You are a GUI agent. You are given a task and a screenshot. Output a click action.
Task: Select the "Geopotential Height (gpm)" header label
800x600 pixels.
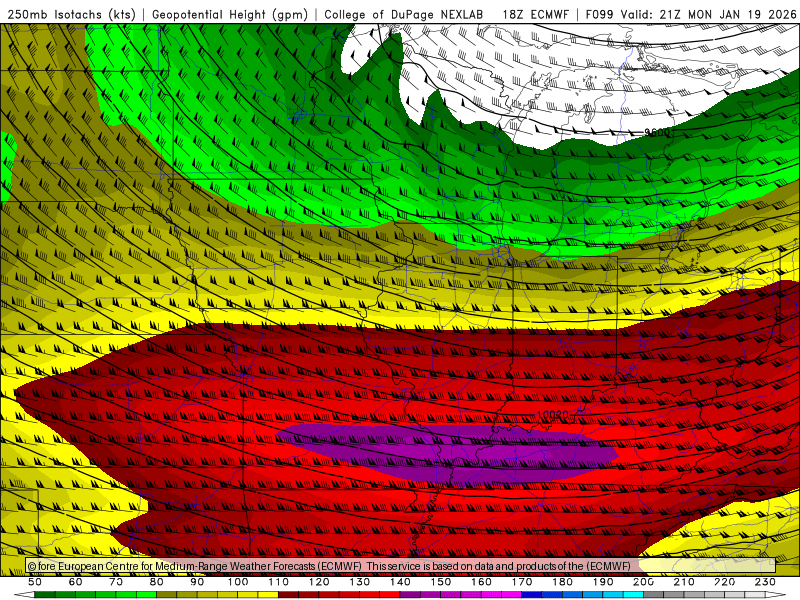click(x=230, y=14)
